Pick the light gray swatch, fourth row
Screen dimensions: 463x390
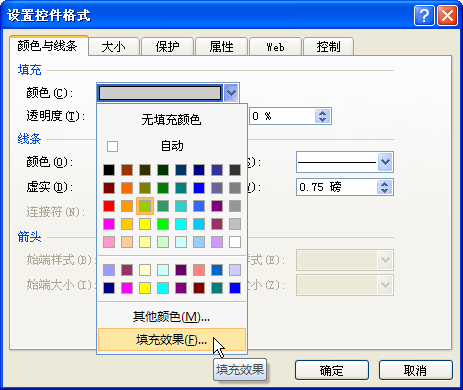coord(235,224)
